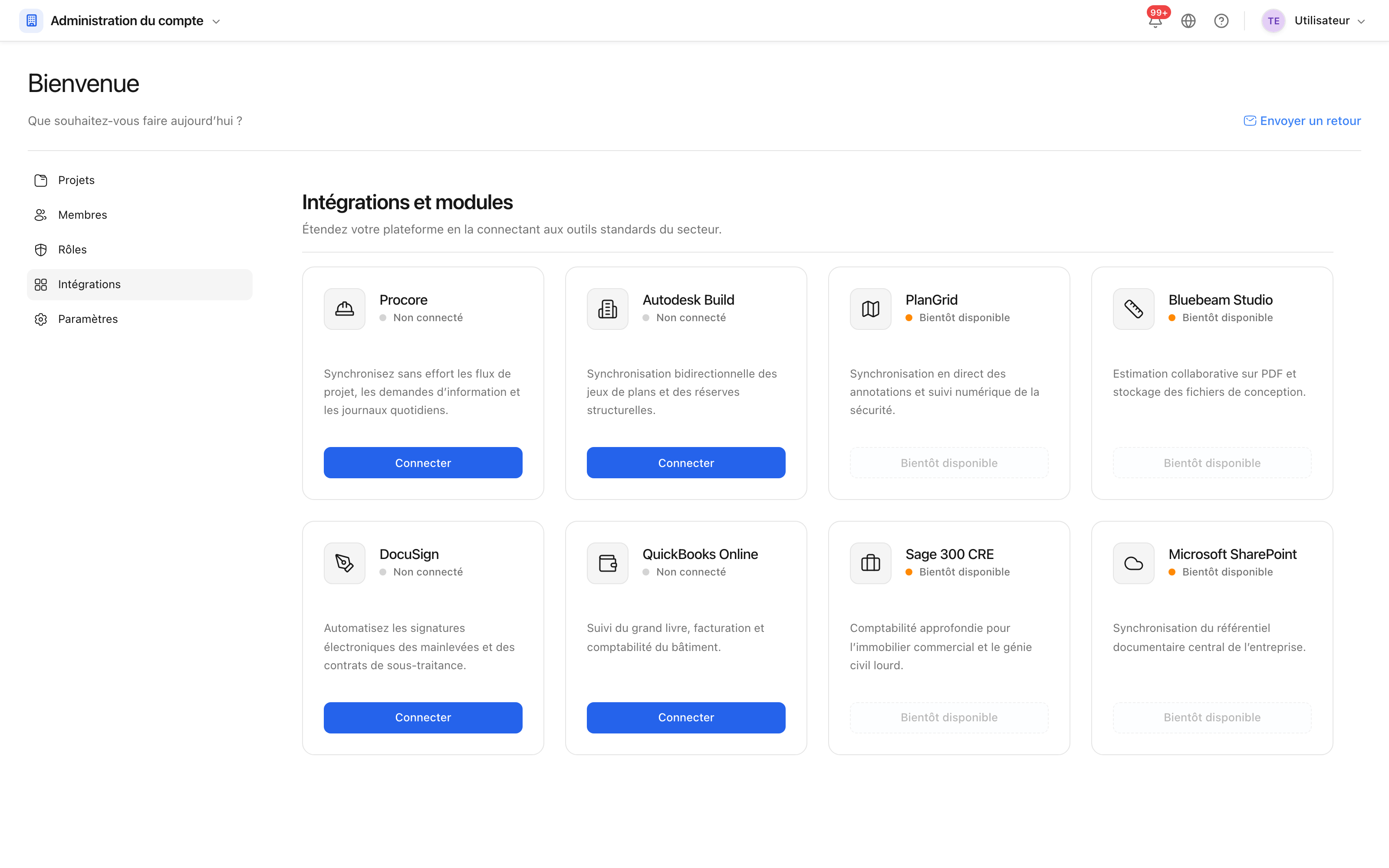
Task: Open Paramètres from the sidebar
Action: [139, 319]
